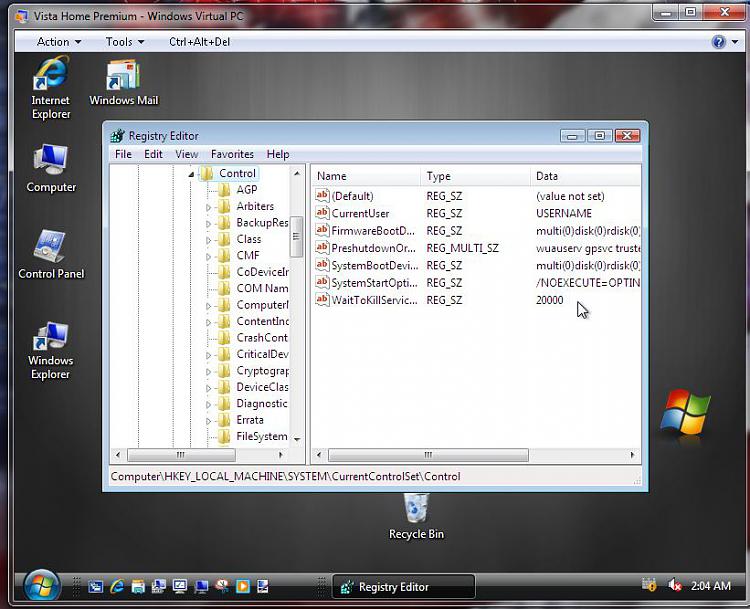The height and width of the screenshot is (609, 750).
Task: Select the WaitToKillServic... value name
Action: [x=374, y=300]
